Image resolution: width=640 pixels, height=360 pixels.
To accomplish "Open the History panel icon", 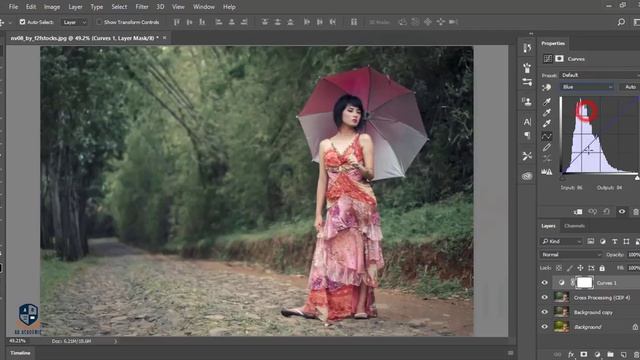I will click(x=527, y=48).
